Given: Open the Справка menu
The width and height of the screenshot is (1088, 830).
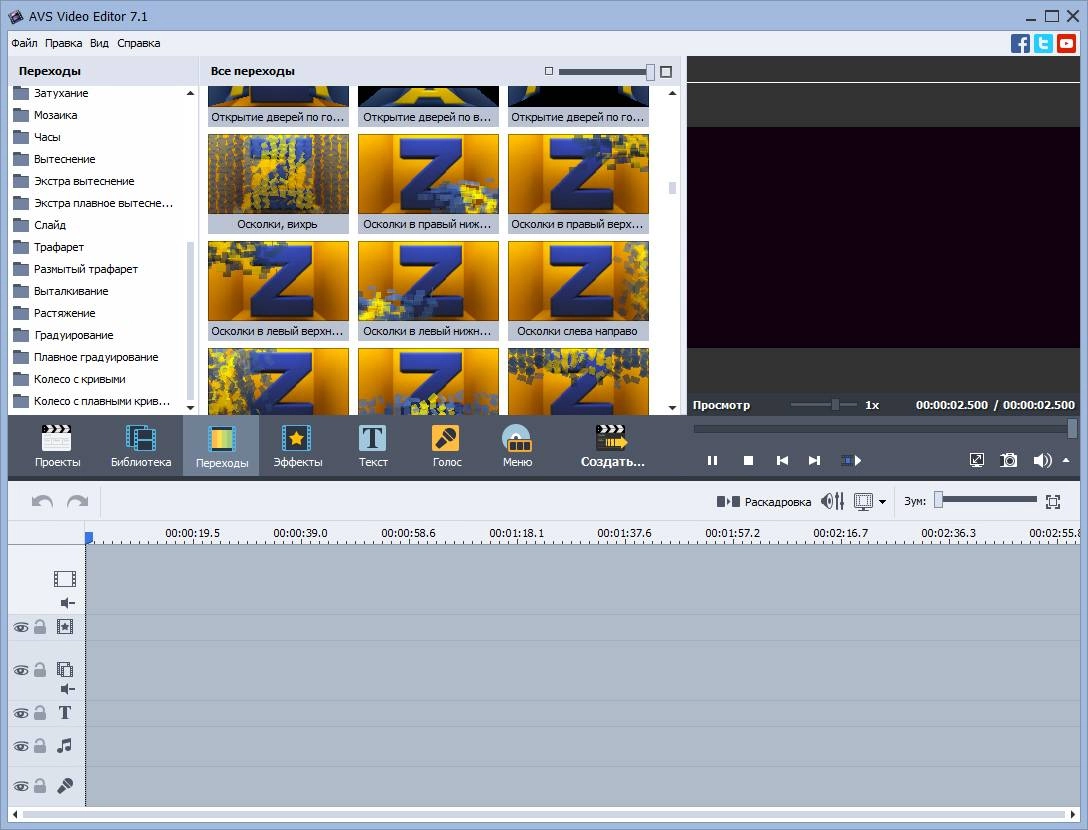Looking at the screenshot, I should [139, 43].
